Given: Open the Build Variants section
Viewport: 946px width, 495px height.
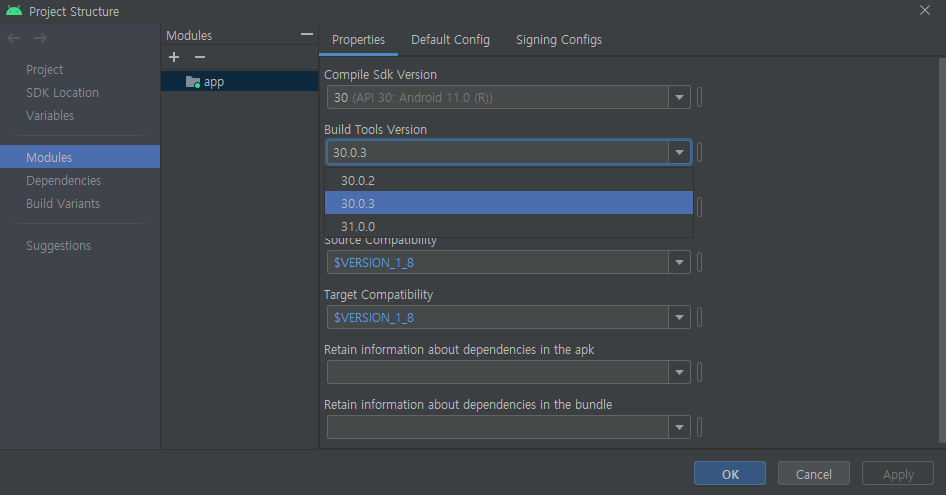Looking at the screenshot, I should click(63, 203).
